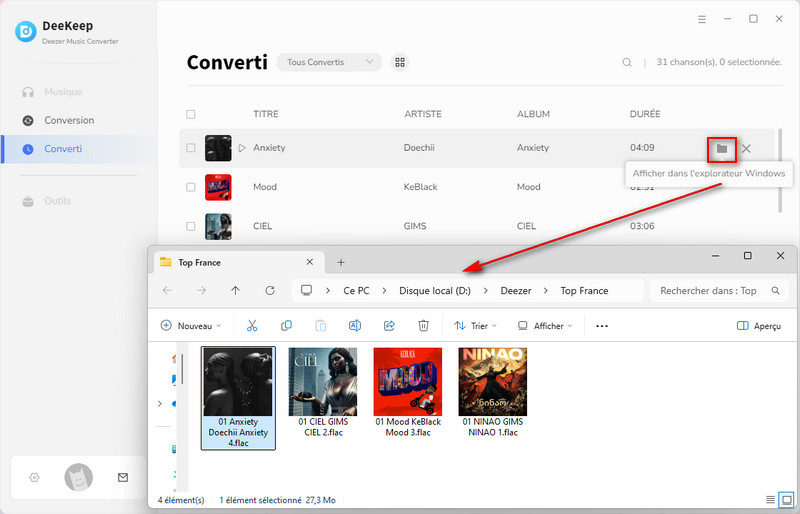
Task: Click KeBlack artist cell
Action: tap(420, 187)
